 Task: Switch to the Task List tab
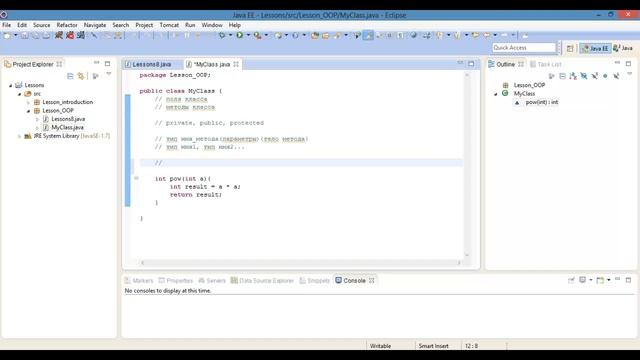tap(545, 64)
